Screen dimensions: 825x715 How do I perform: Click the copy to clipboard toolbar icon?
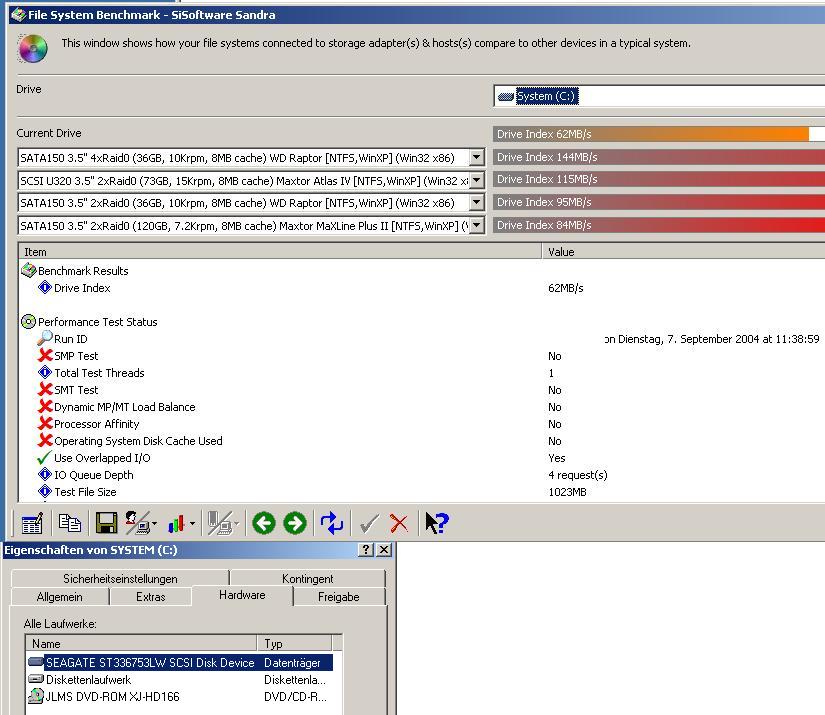pos(69,523)
